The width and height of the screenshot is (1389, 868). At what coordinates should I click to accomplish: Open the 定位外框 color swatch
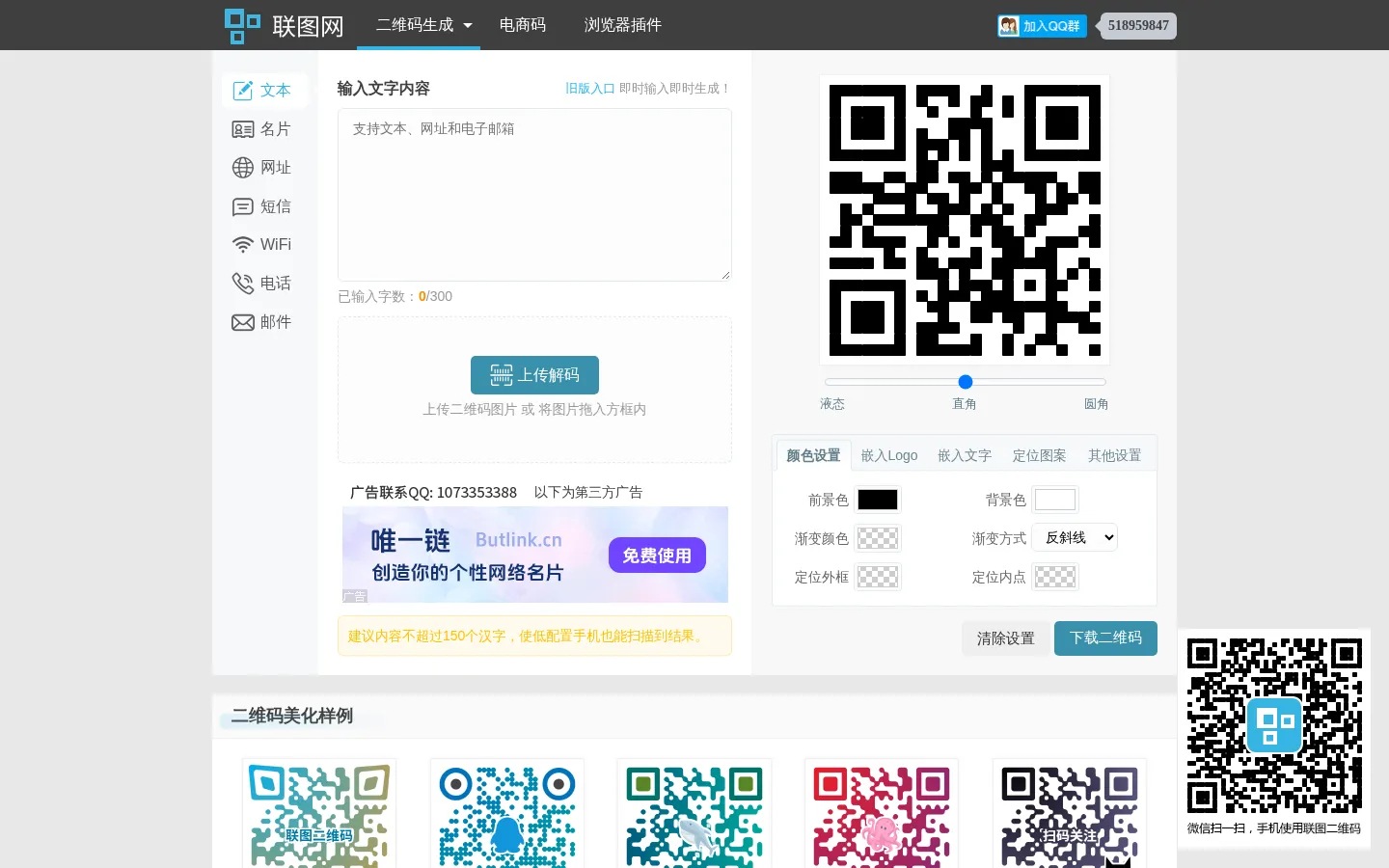click(x=878, y=577)
